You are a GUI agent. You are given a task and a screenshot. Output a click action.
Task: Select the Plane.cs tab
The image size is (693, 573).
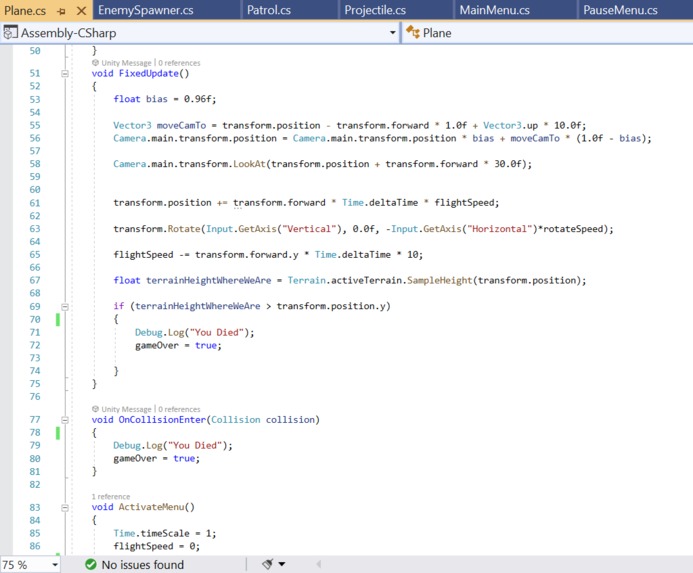25,10
